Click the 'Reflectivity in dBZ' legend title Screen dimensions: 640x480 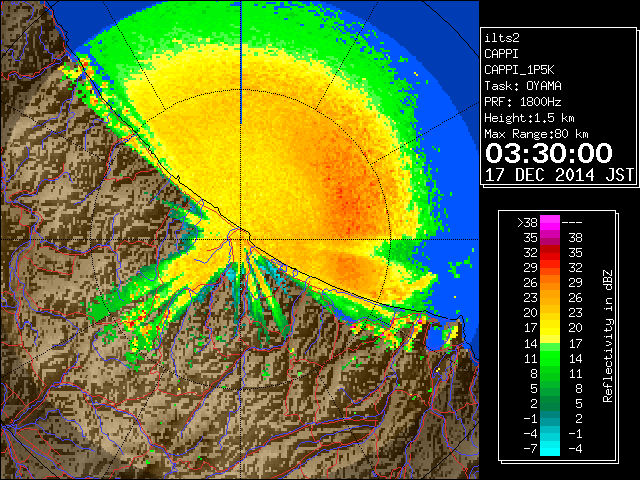pos(608,336)
